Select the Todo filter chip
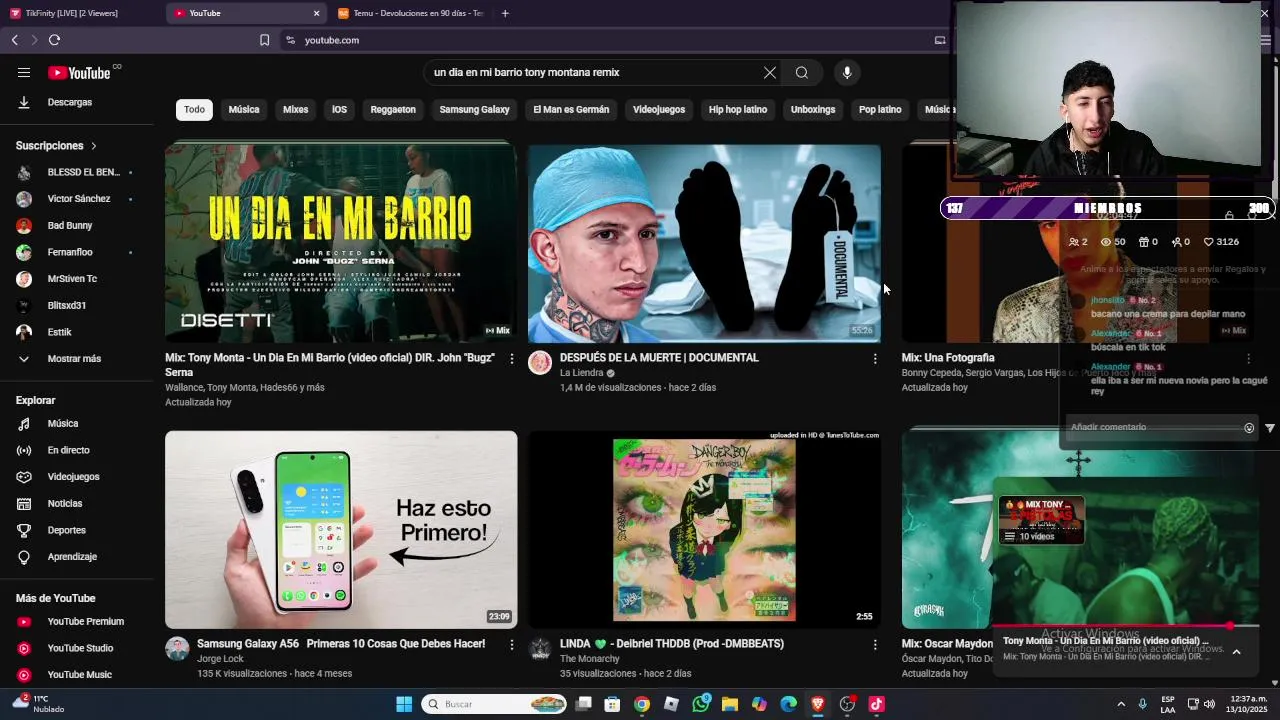 click(194, 110)
